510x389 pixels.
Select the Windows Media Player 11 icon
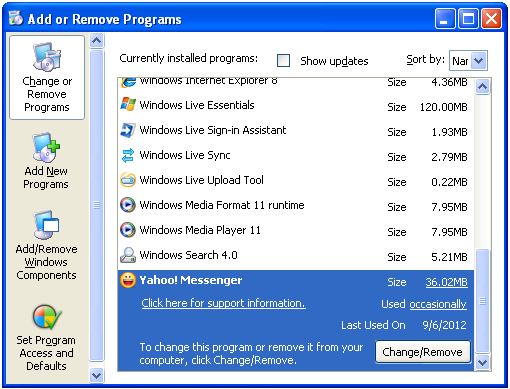(128, 230)
